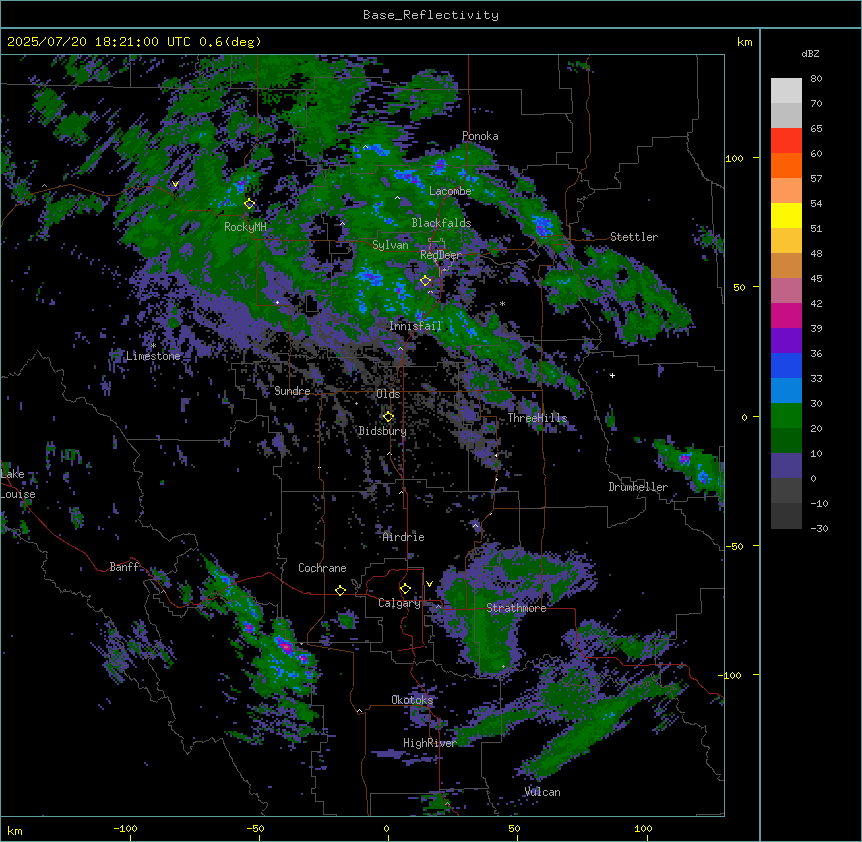
Task: Click the yellow V marker northwest of RockyMH
Action: point(175,184)
